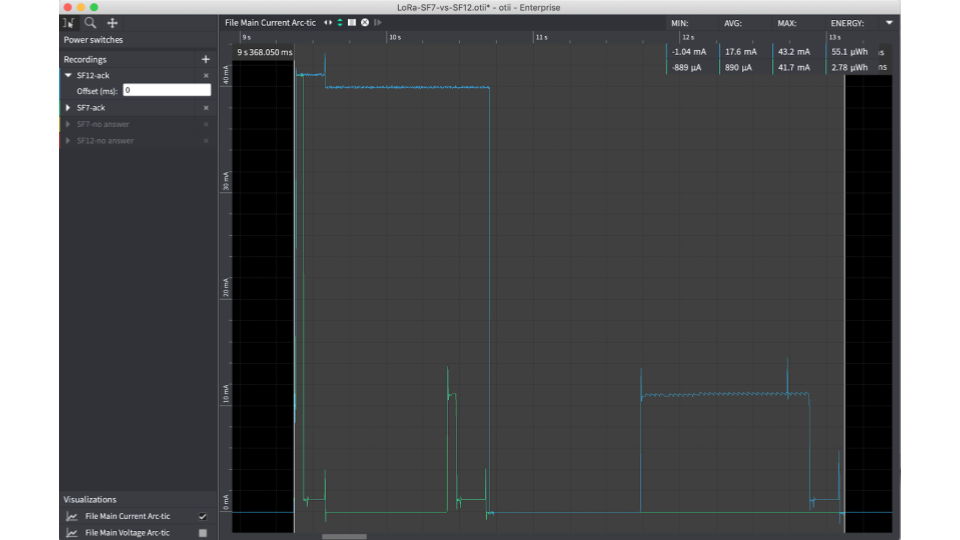Close the Main Current graph with X circle

tap(365, 23)
